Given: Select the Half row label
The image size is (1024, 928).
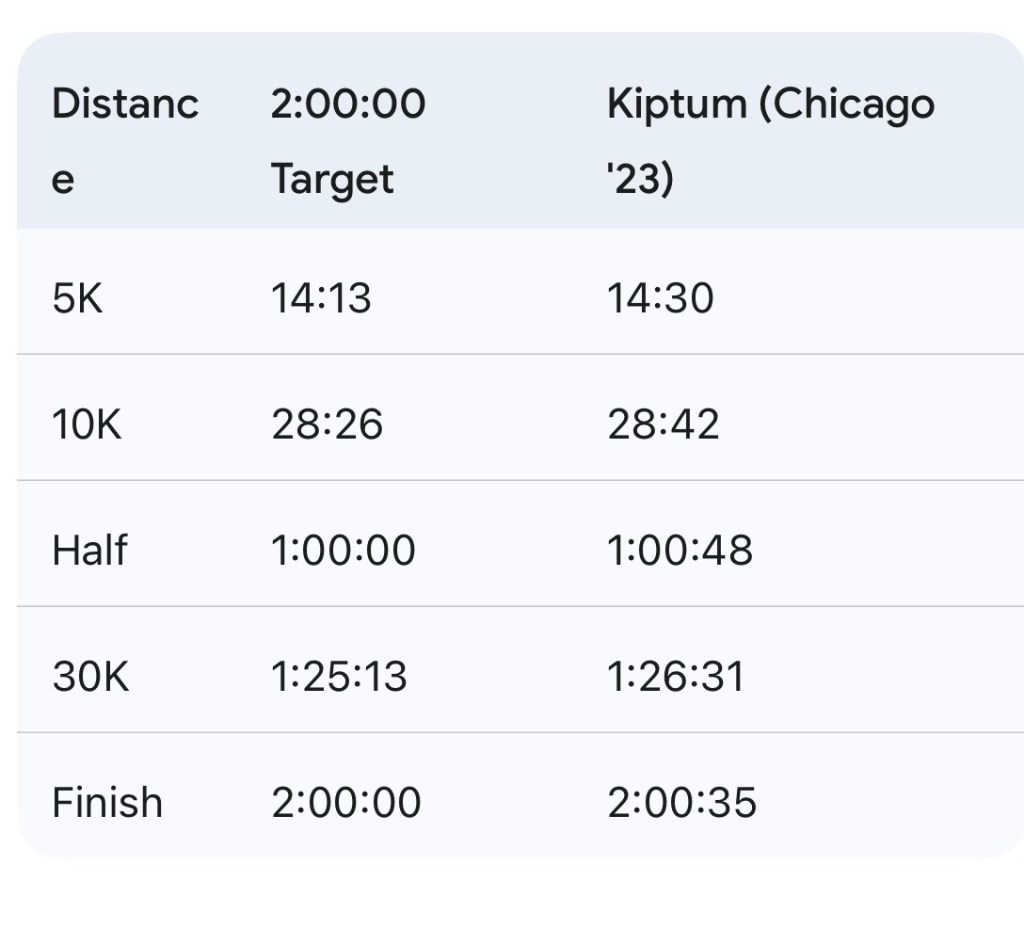Looking at the screenshot, I should tap(89, 551).
